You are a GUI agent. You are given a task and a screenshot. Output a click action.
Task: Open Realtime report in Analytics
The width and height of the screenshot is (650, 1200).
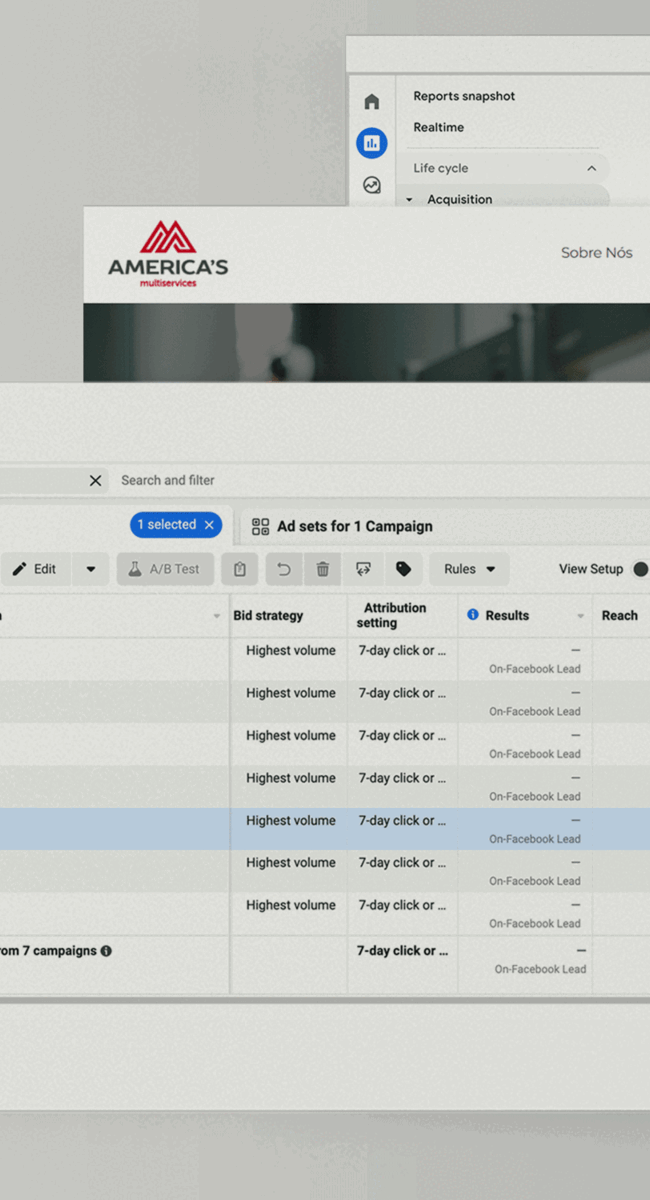point(438,127)
